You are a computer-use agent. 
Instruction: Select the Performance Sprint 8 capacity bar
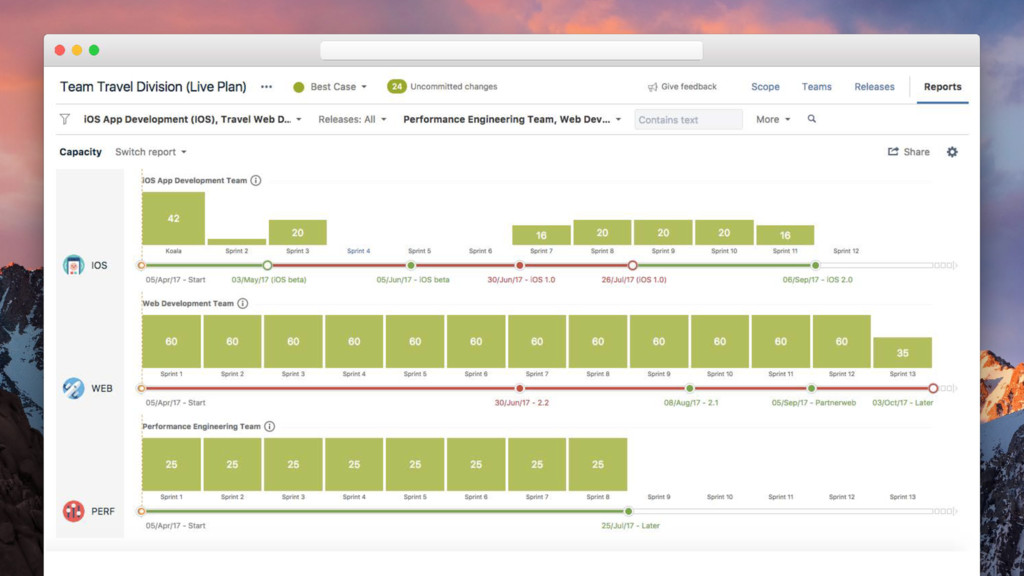[x=598, y=464]
